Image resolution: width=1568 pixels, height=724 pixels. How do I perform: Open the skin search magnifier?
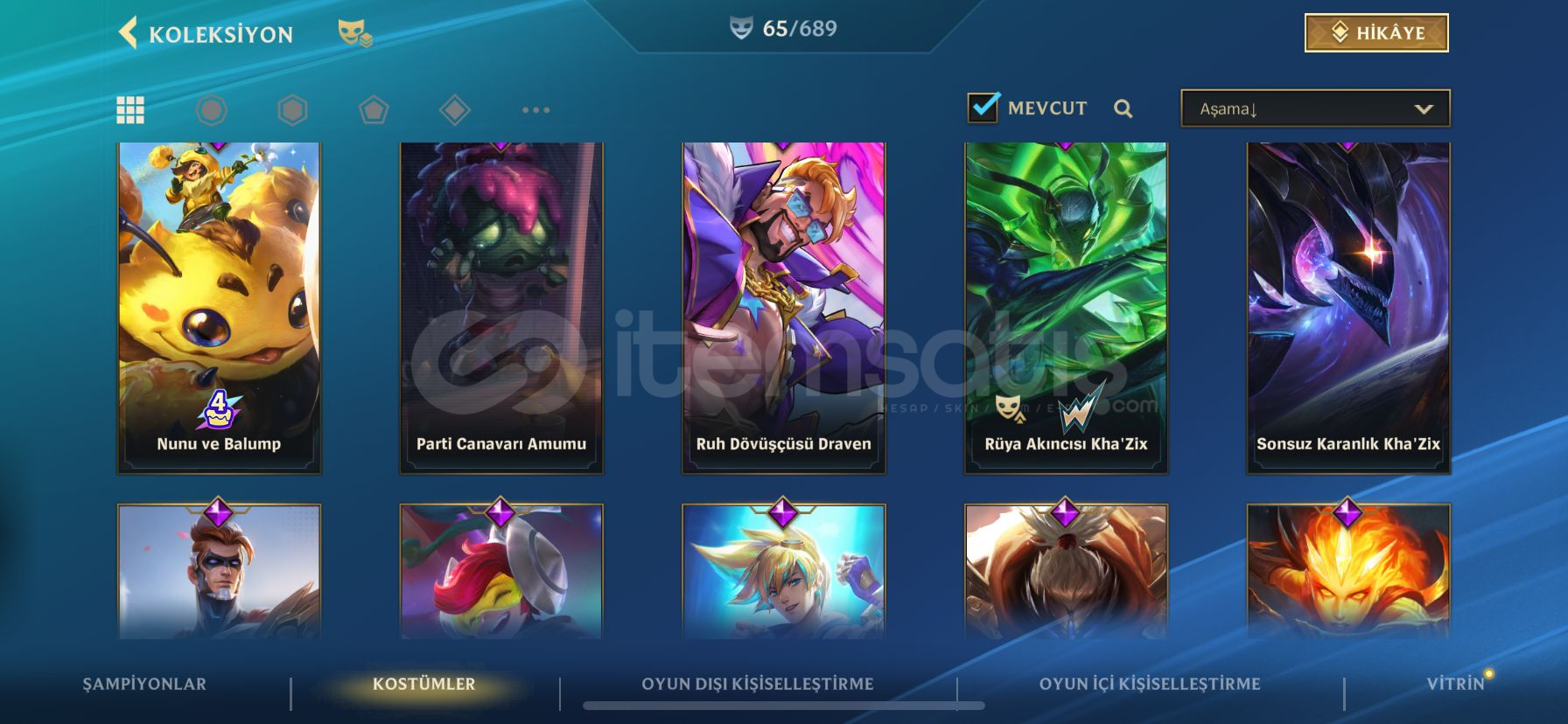pyautogui.click(x=1123, y=108)
